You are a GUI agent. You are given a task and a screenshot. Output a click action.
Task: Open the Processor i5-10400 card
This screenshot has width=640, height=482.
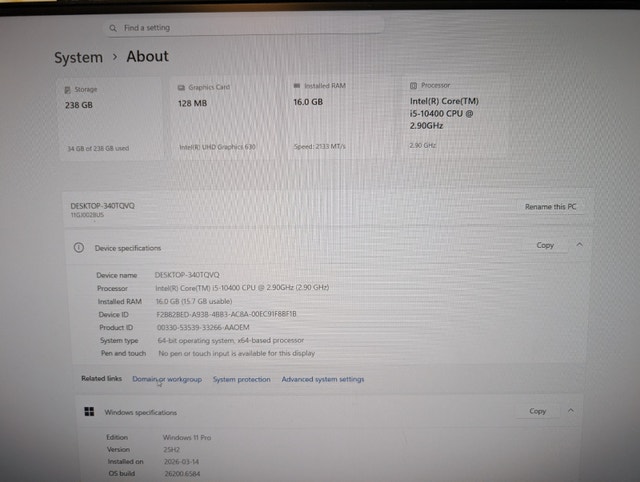tap(456, 116)
